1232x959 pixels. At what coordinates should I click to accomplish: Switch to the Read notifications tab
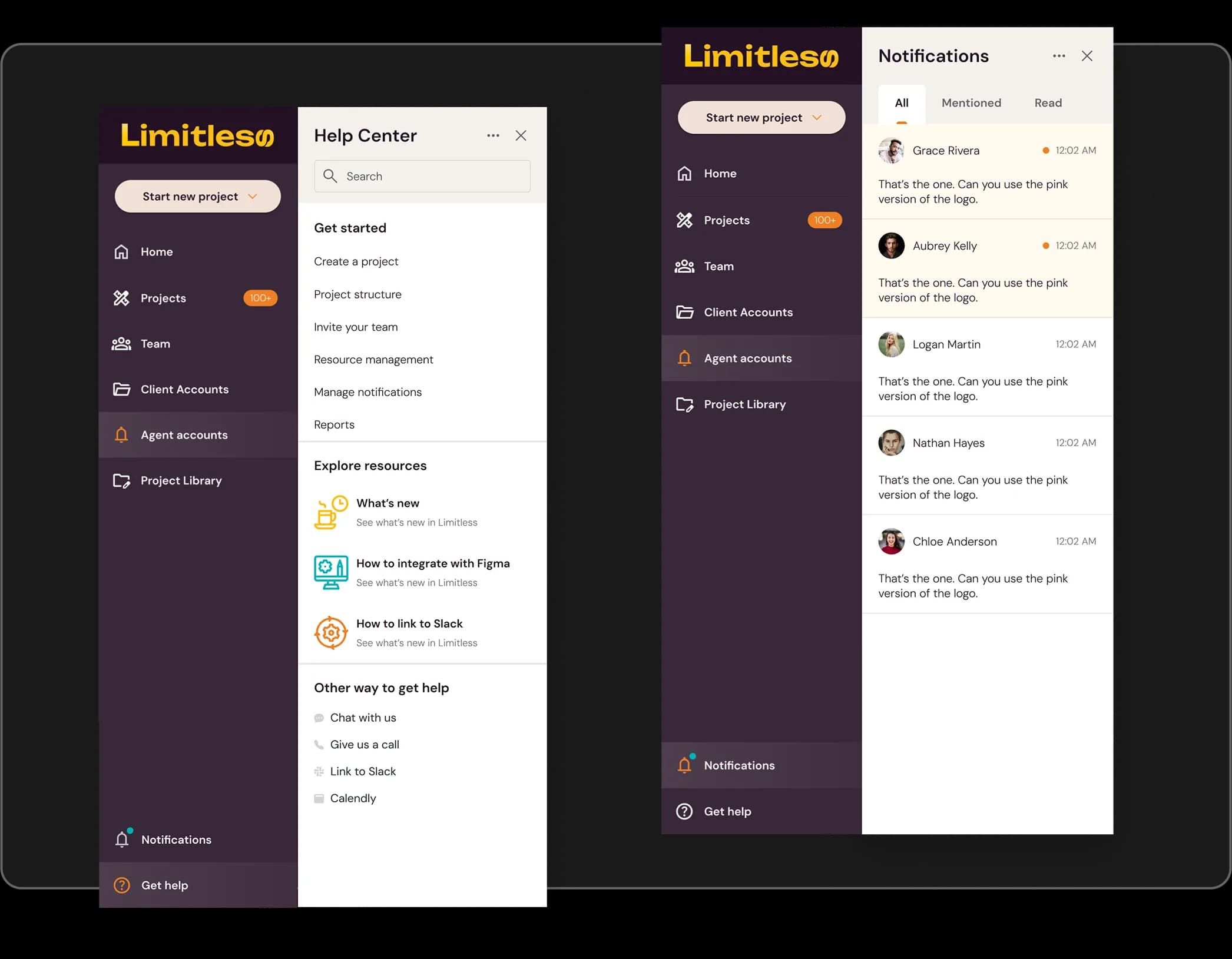pos(1048,103)
